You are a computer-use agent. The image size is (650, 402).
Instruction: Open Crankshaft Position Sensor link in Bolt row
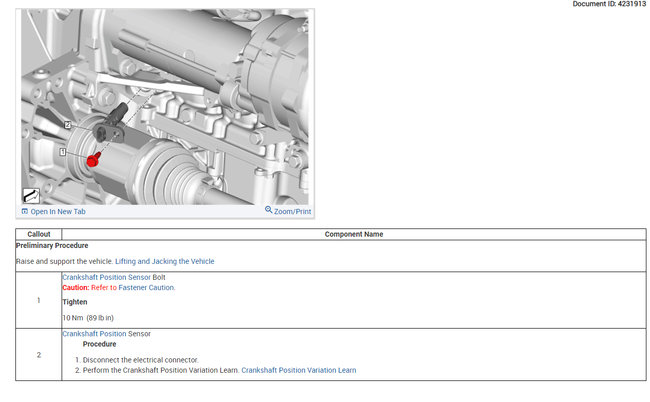(x=107, y=277)
